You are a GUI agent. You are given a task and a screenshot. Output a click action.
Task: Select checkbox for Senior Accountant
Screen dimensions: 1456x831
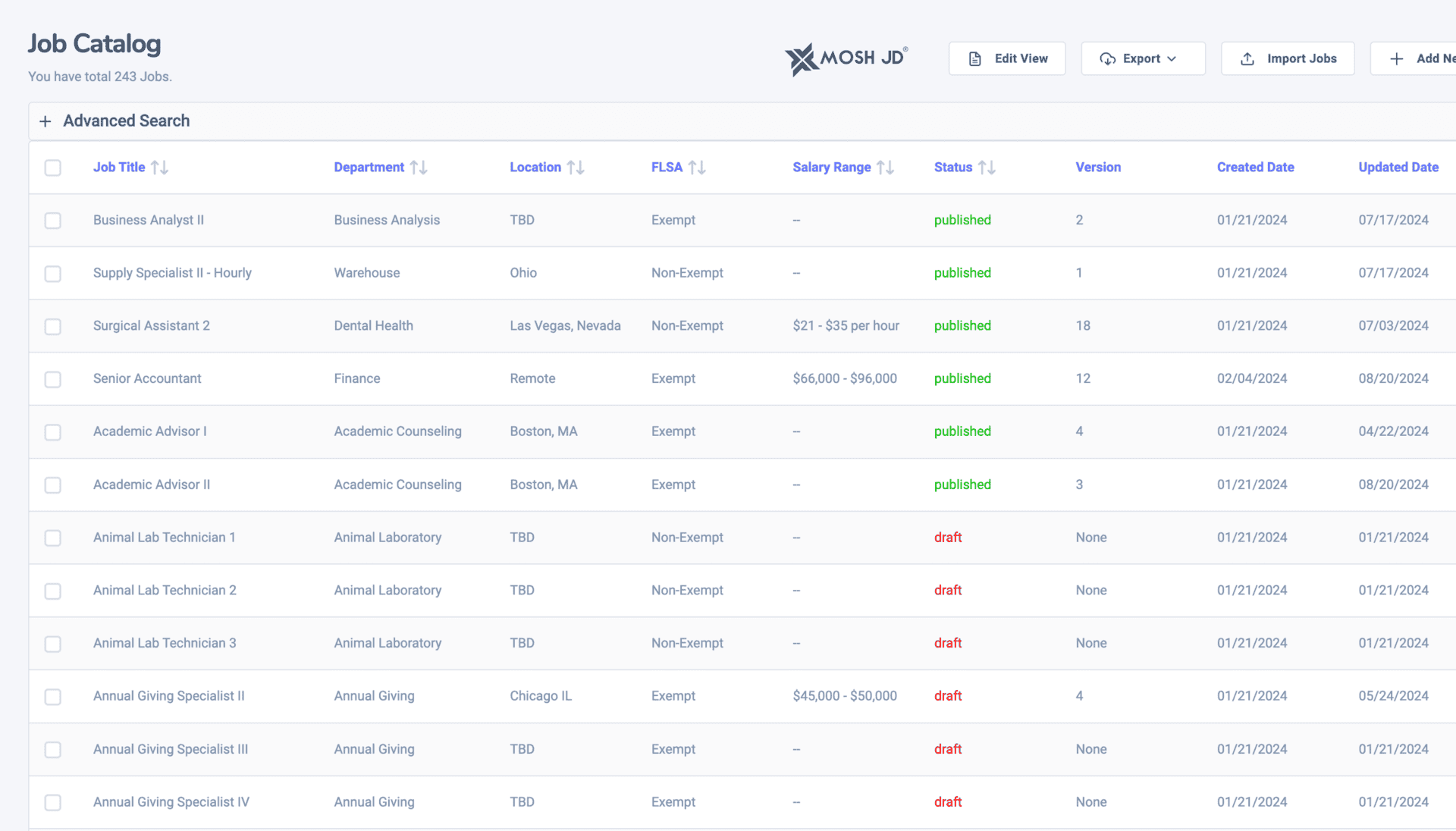tap(52, 379)
